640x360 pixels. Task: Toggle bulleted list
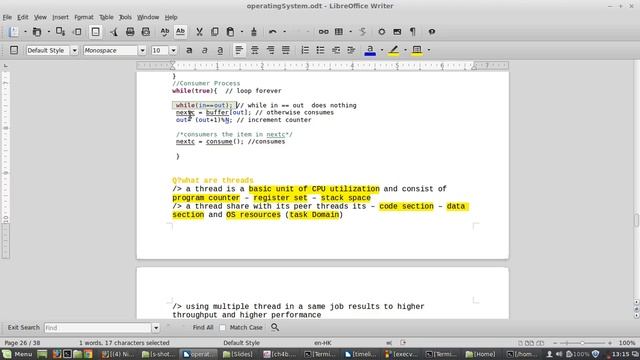pyautogui.click(x=320, y=50)
